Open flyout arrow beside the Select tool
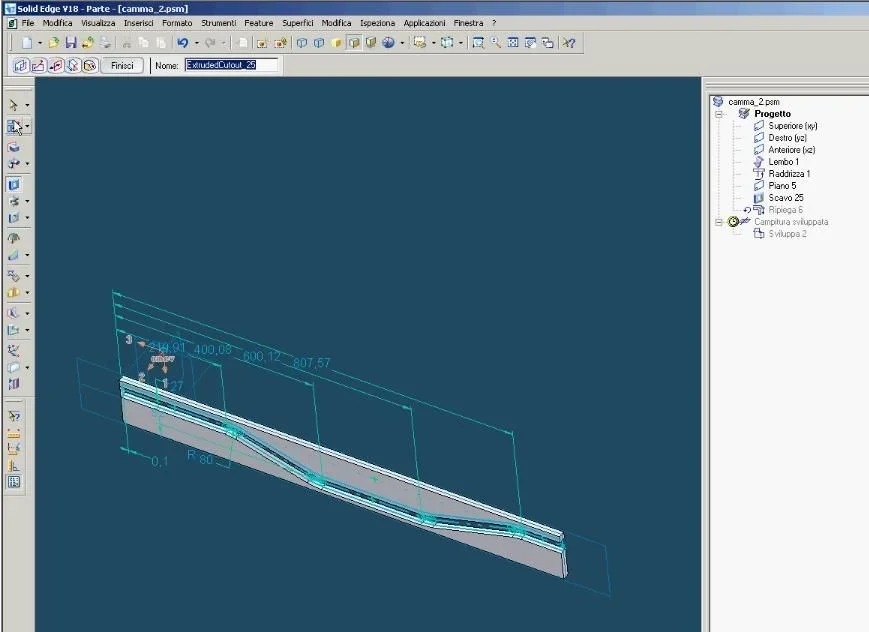 pyautogui.click(x=27, y=105)
